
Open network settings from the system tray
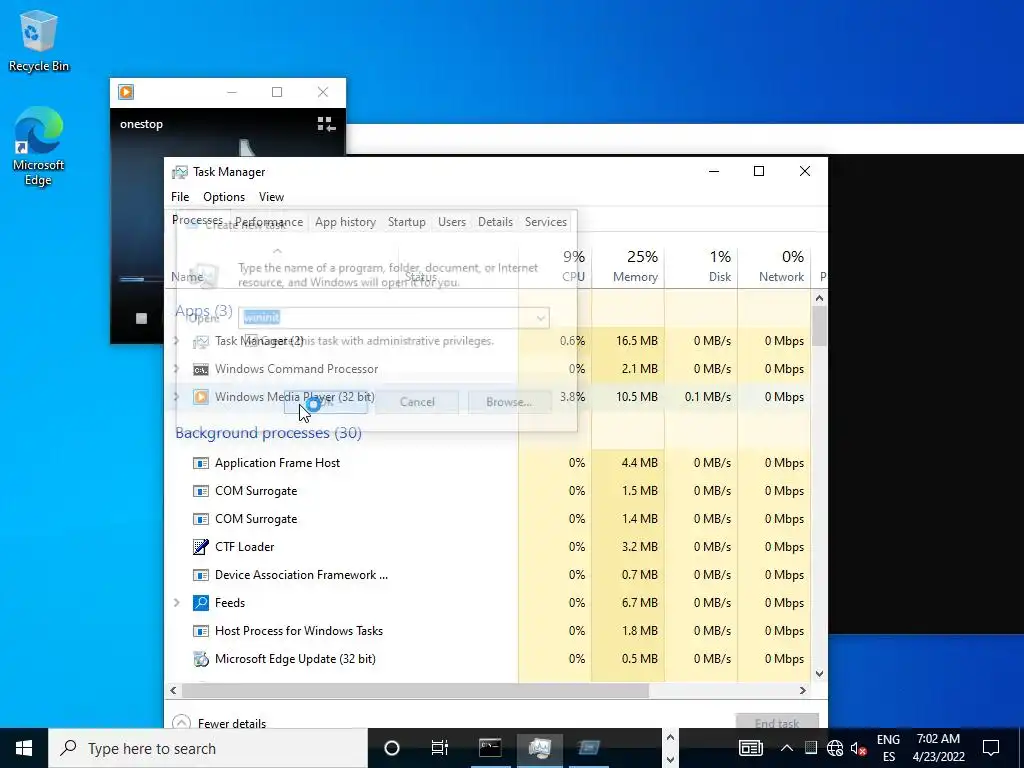pyautogui.click(x=835, y=748)
